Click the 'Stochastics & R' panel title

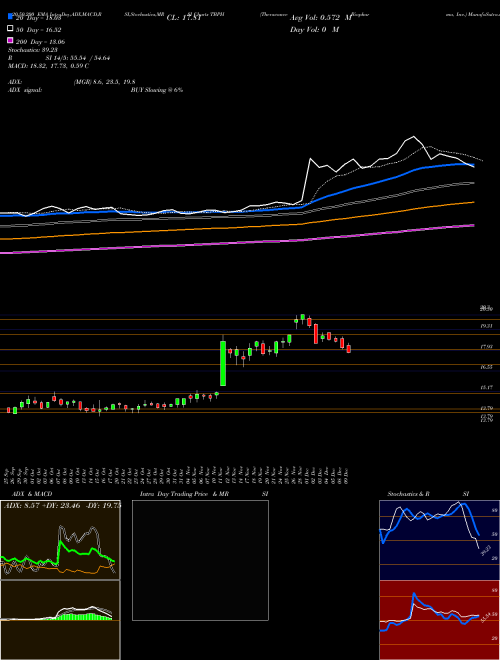pyautogui.click(x=408, y=494)
